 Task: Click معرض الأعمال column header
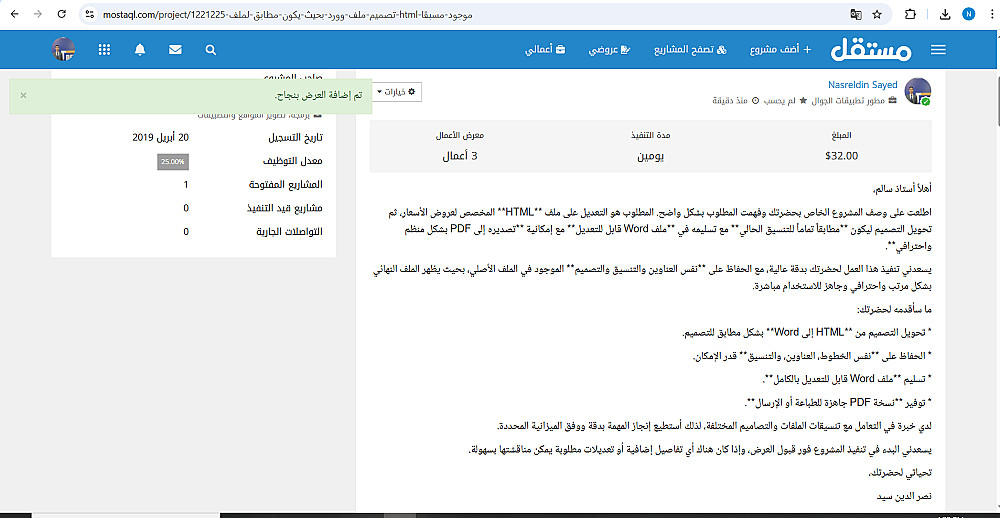coord(460,135)
